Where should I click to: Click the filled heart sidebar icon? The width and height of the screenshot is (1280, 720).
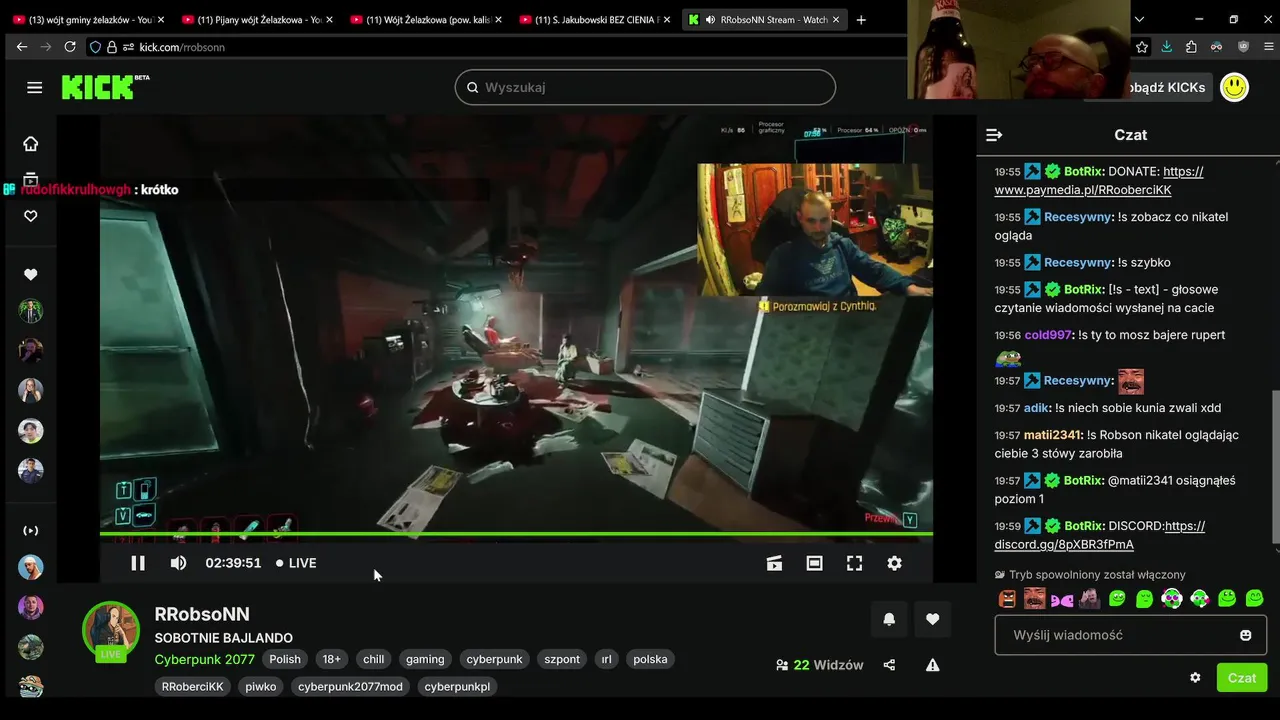31,274
